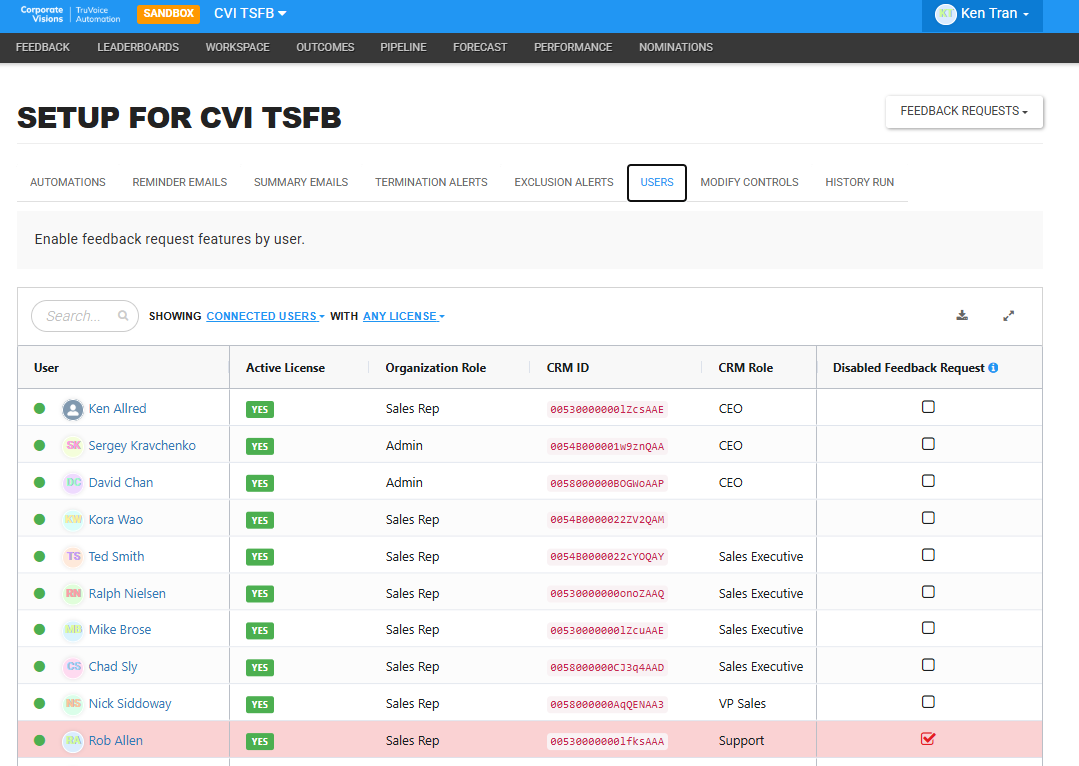Click Sergey Kravchenko's SK avatar

click(x=73, y=445)
